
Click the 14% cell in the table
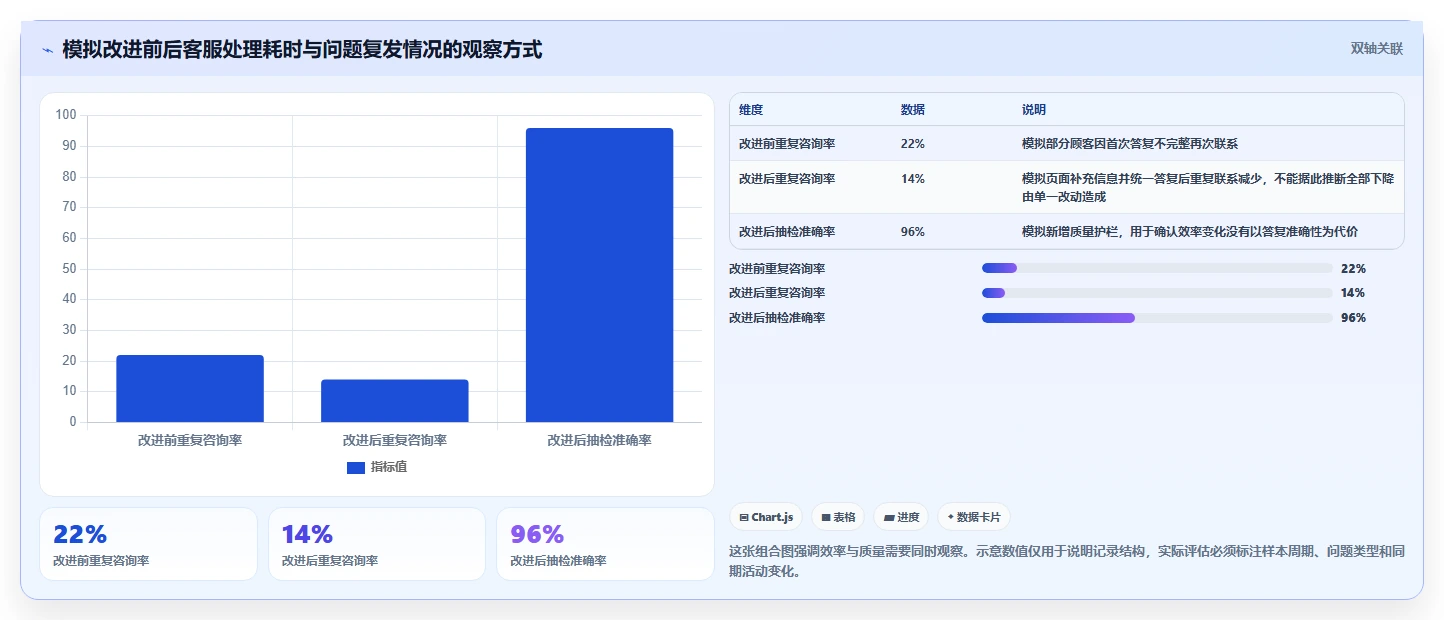[x=913, y=178]
